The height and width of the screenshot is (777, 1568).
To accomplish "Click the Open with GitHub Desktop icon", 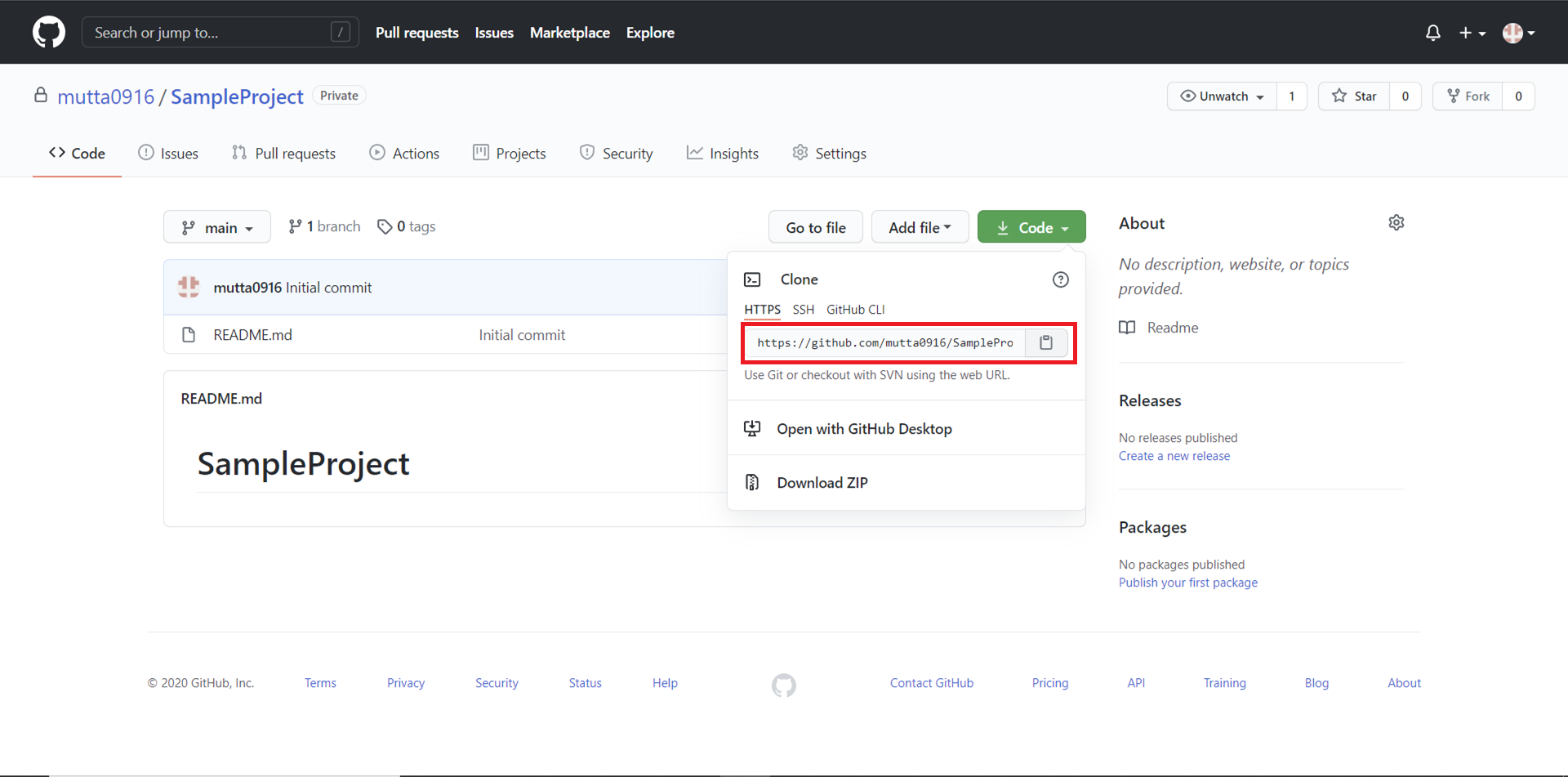I will (752, 428).
